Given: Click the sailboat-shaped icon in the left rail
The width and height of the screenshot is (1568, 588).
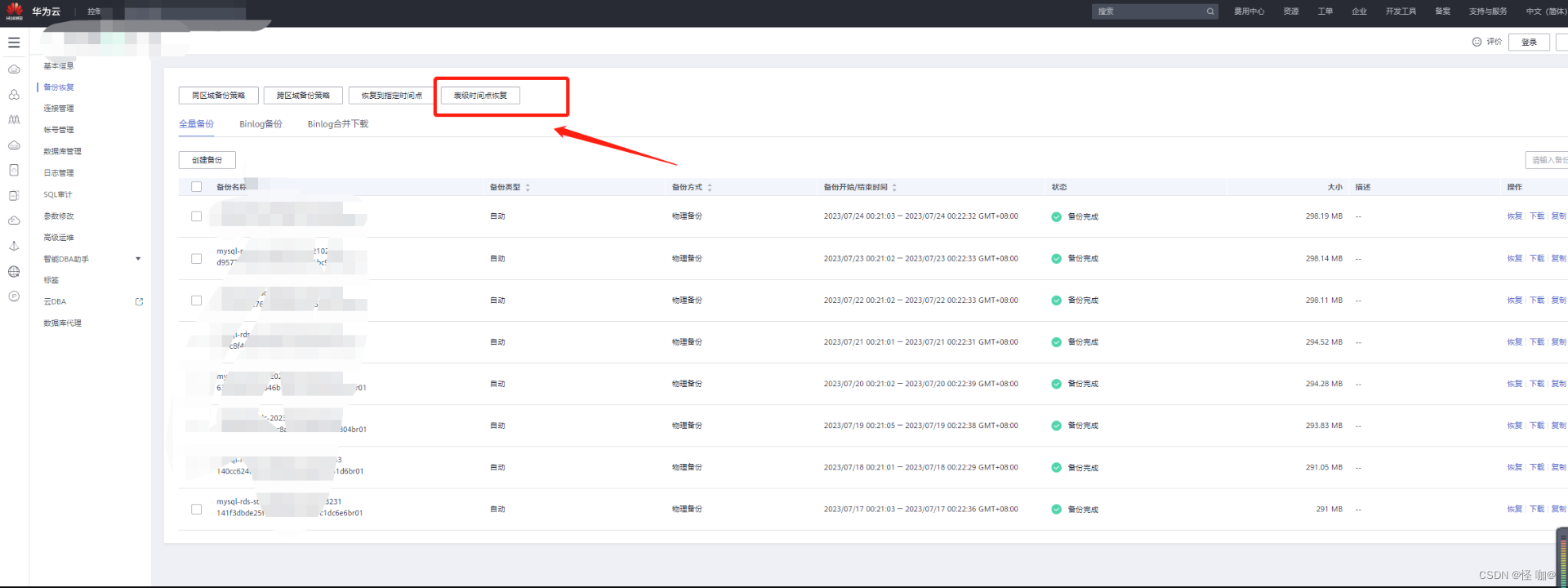Looking at the screenshot, I should point(14,246).
